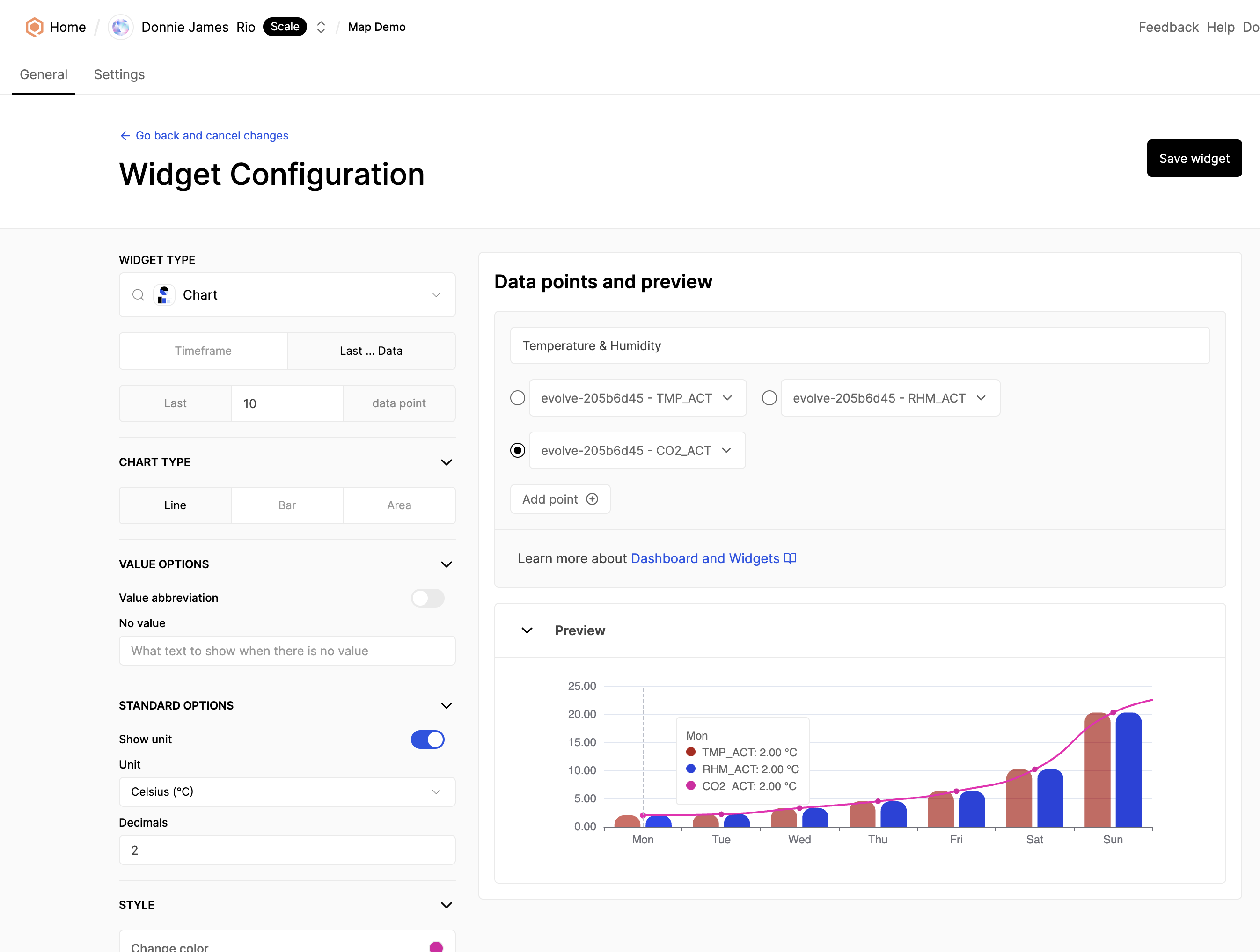
Task: Click the back arrow before cancel changes link
Action: [x=125, y=135]
